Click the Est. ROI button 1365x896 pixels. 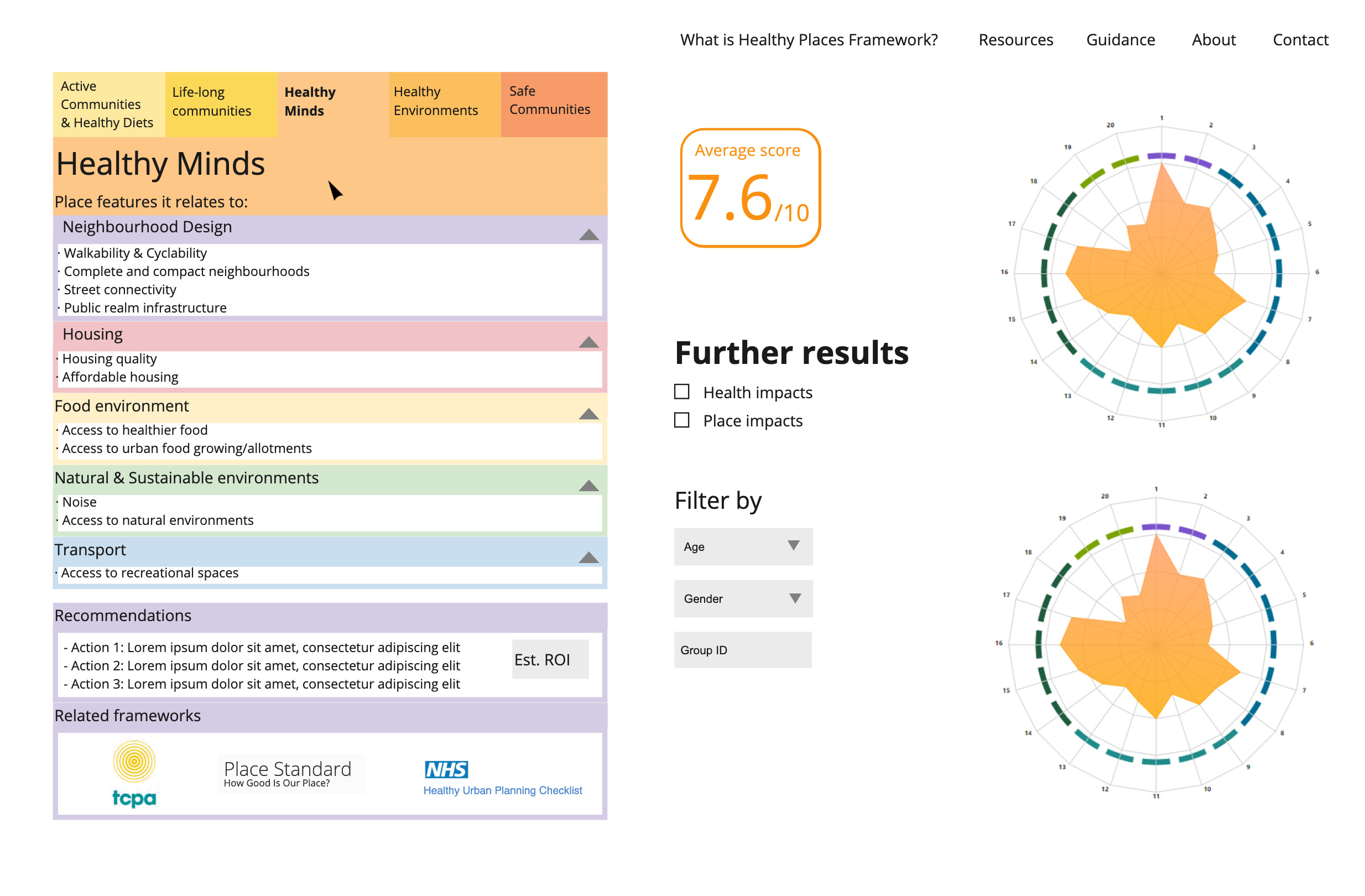[549, 659]
